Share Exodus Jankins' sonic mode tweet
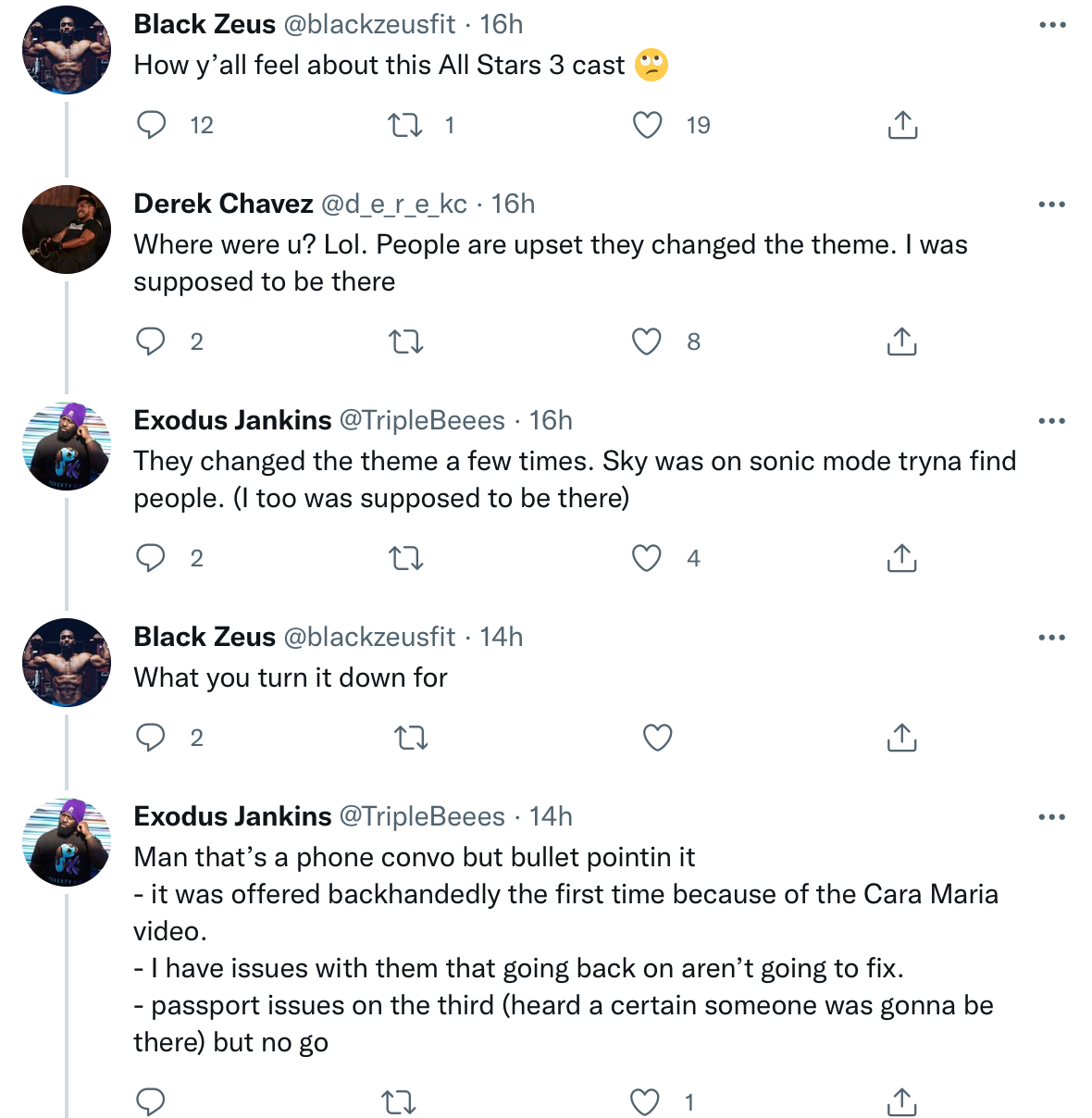 [901, 558]
